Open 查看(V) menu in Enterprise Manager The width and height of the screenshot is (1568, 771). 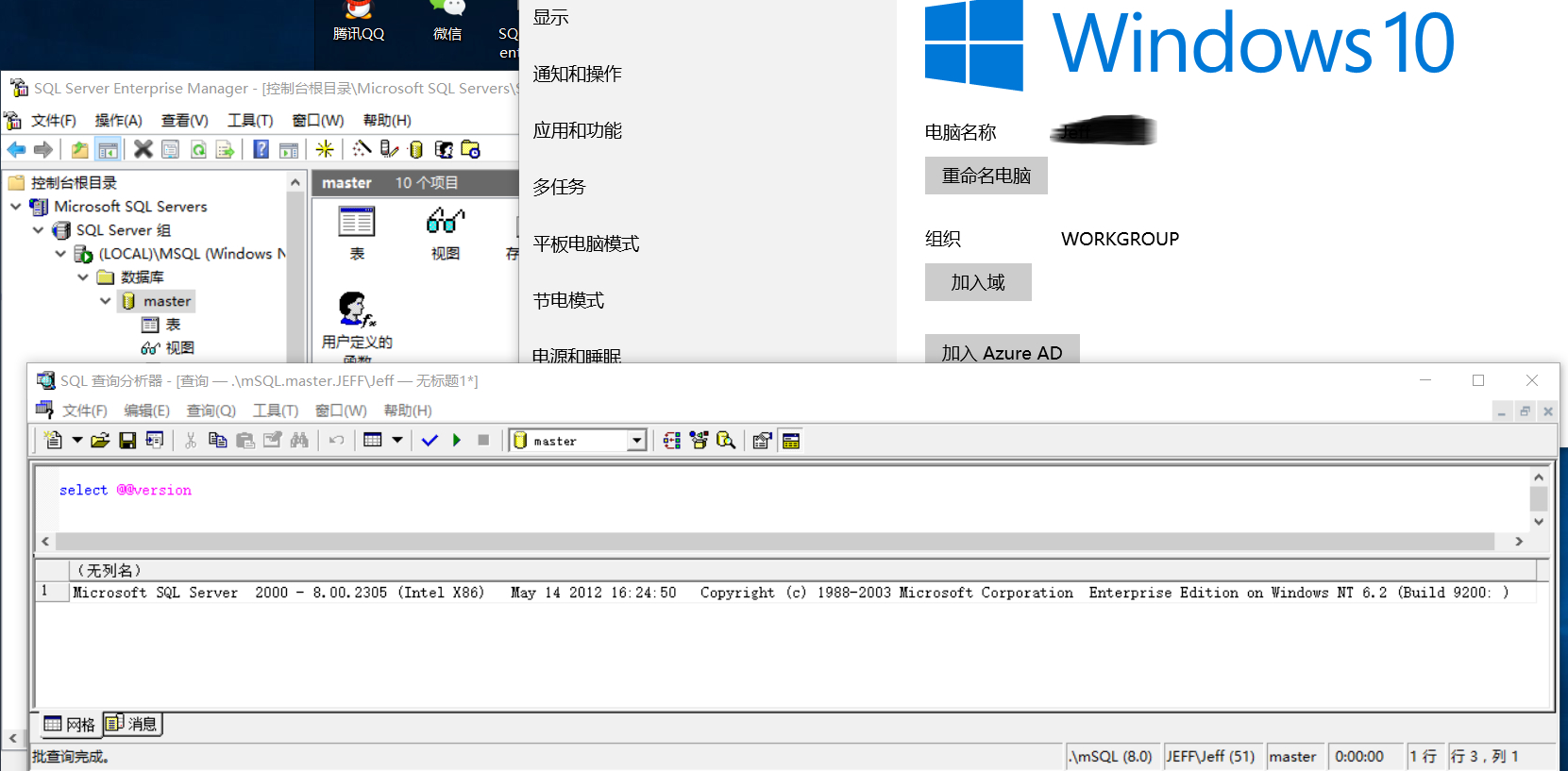[184, 121]
